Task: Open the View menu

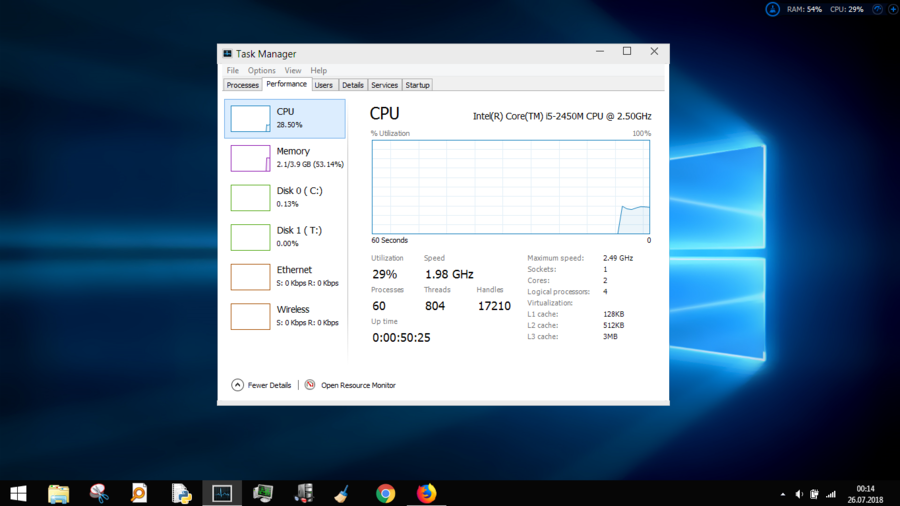Action: [293, 71]
